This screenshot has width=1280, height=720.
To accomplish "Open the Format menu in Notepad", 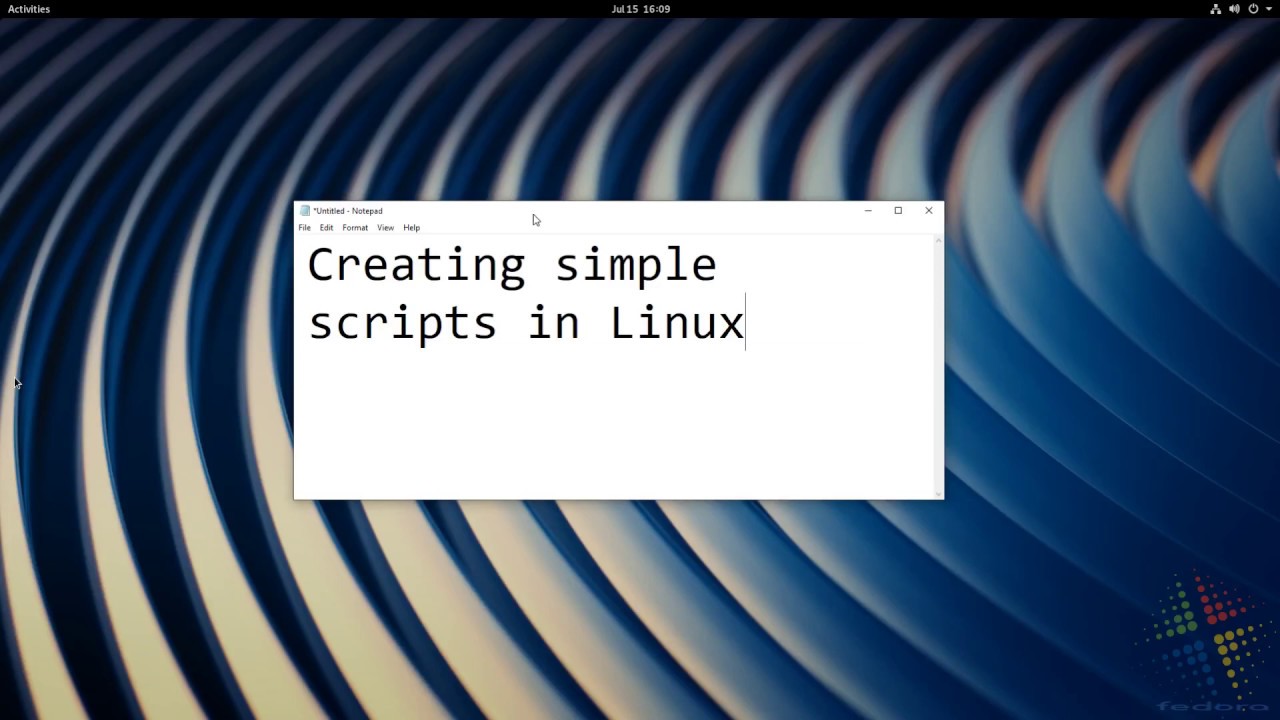I will coord(355,228).
